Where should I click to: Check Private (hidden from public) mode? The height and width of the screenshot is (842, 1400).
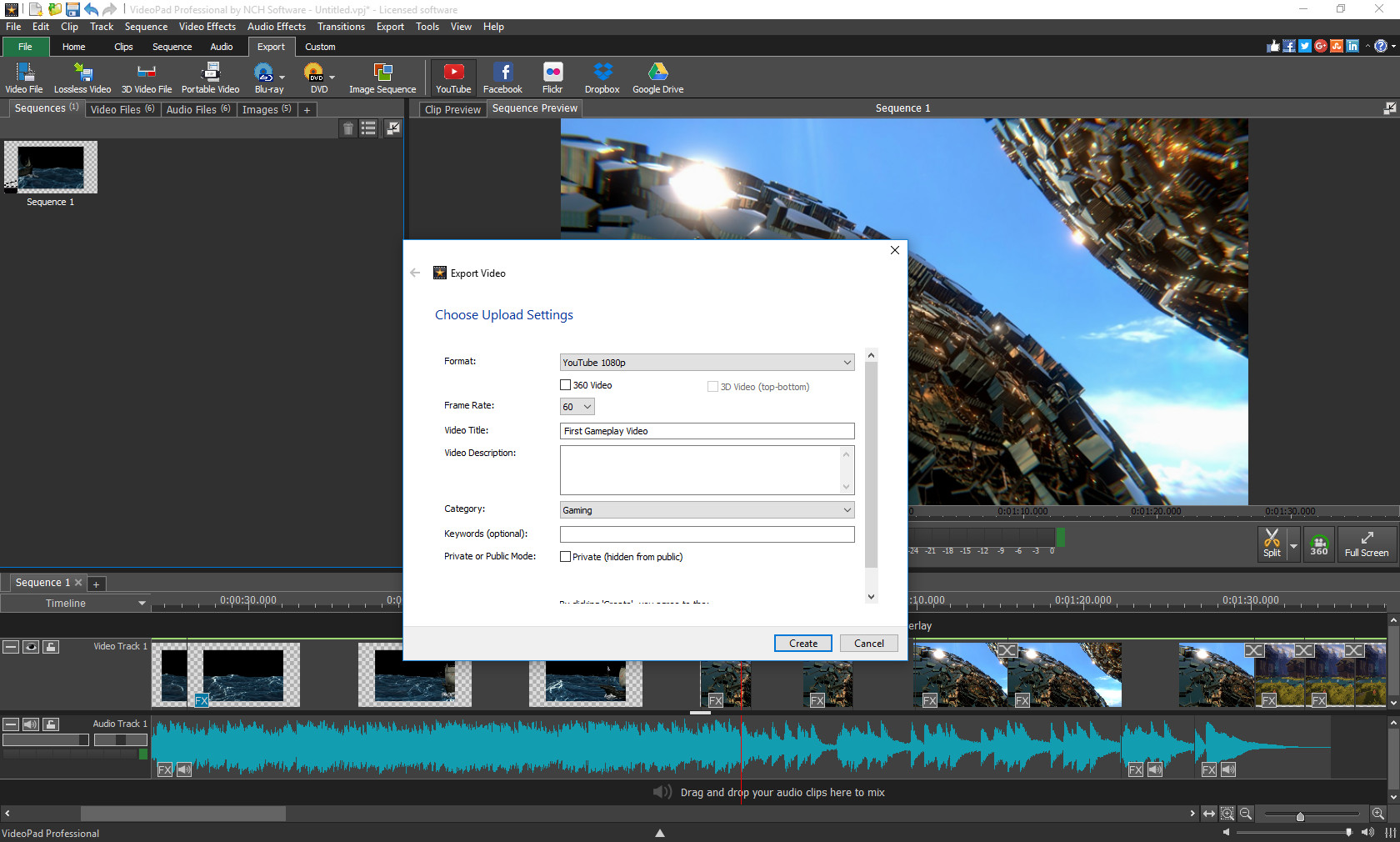(x=565, y=557)
